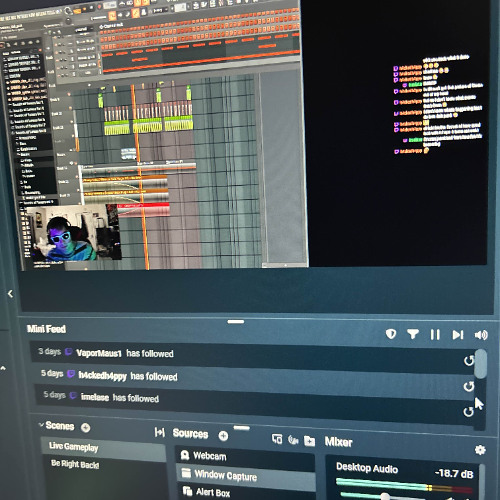
Task: Replay the imelase follow alert
Action: (468, 412)
